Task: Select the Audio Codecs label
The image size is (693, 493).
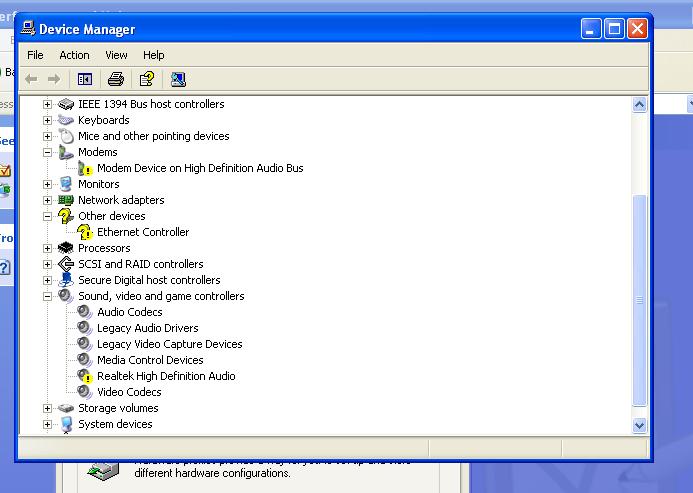Action: [129, 312]
